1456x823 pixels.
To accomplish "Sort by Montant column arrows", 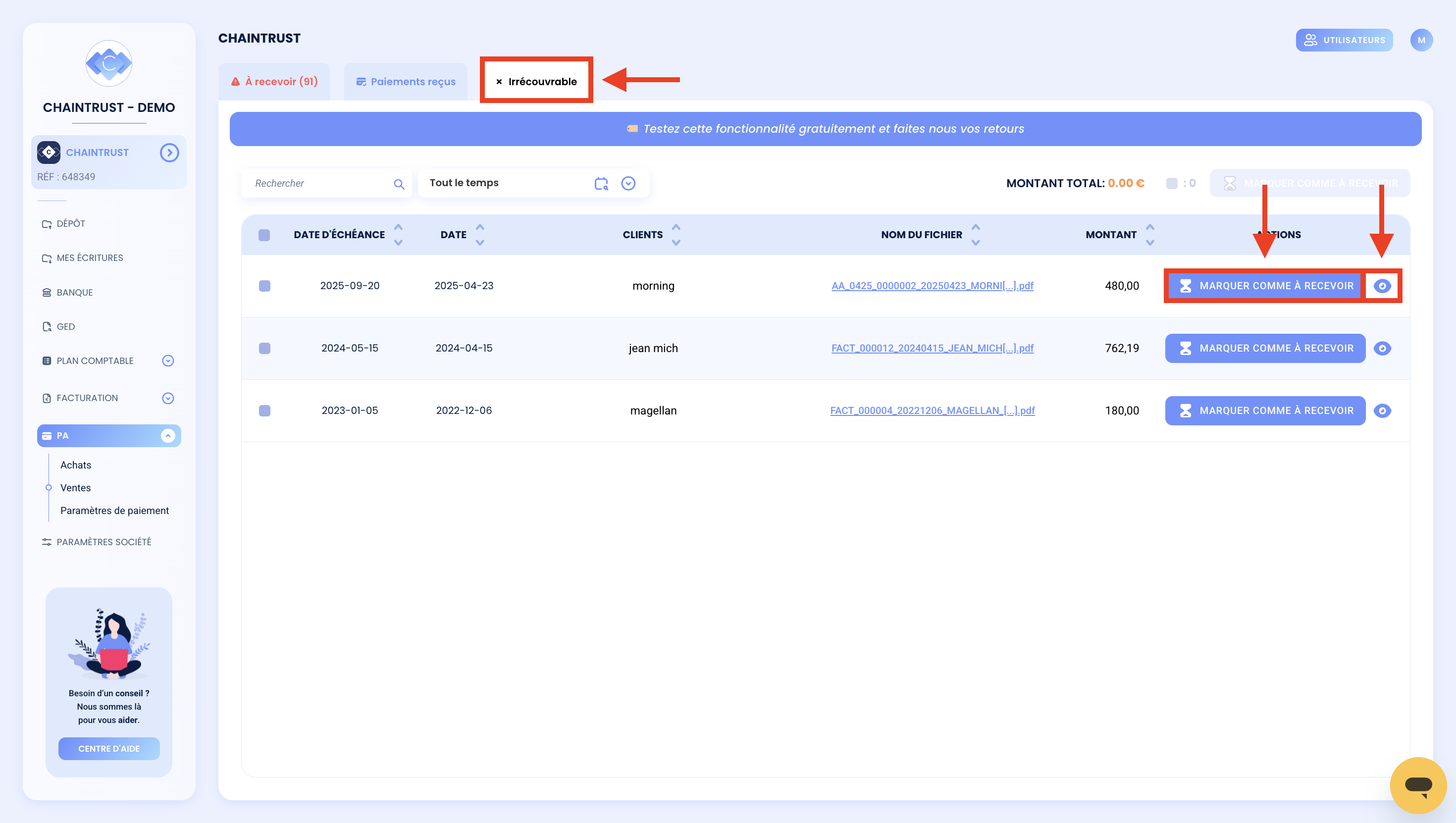I will pyautogui.click(x=1149, y=235).
